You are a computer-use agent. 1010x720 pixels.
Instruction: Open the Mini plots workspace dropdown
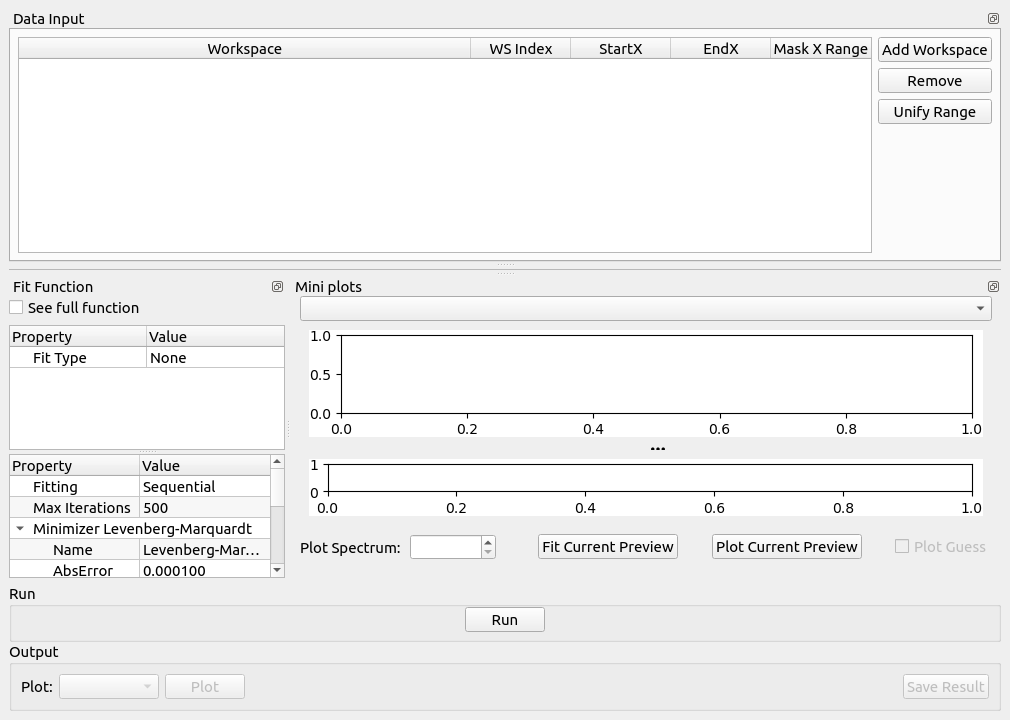(645, 309)
